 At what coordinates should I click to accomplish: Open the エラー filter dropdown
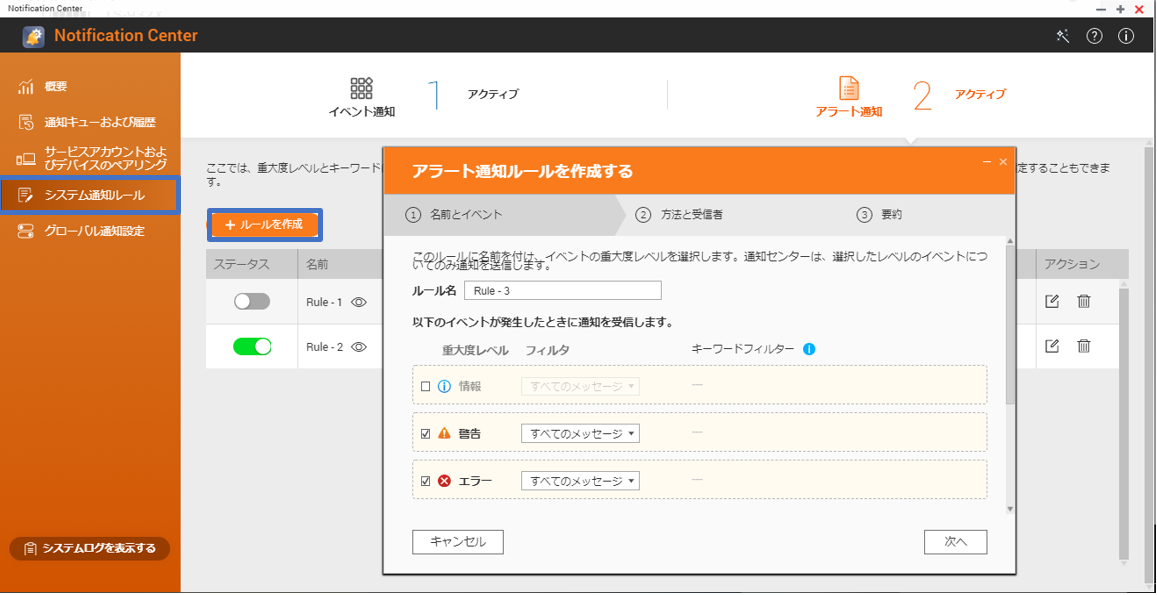(580, 481)
